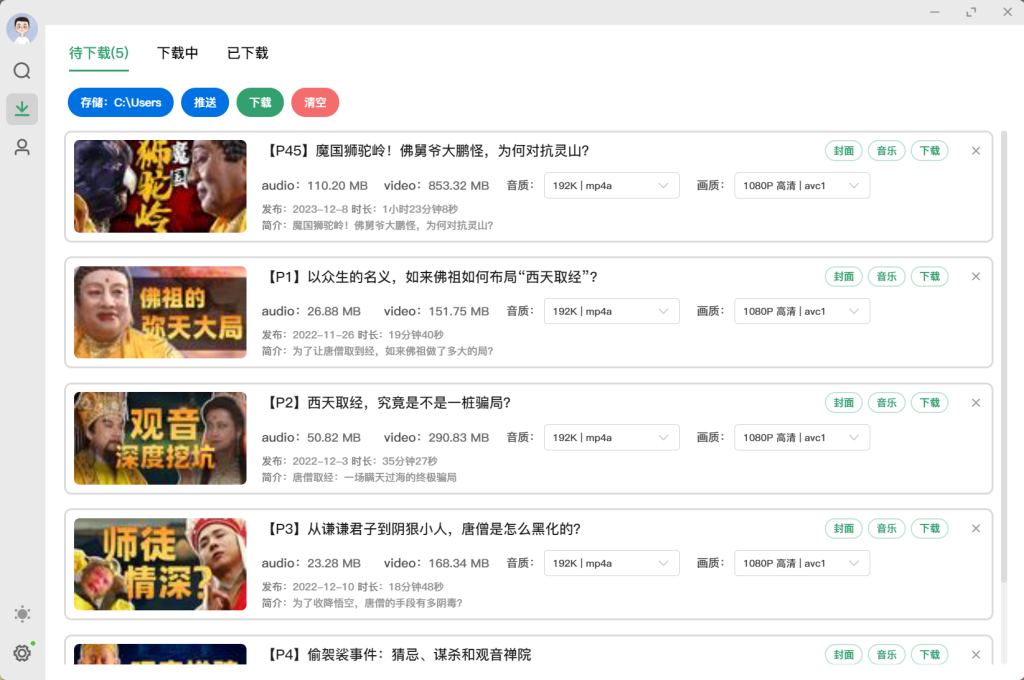Expand the audio quality dropdown on the P3 row
This screenshot has height=680, width=1024.
(x=611, y=563)
